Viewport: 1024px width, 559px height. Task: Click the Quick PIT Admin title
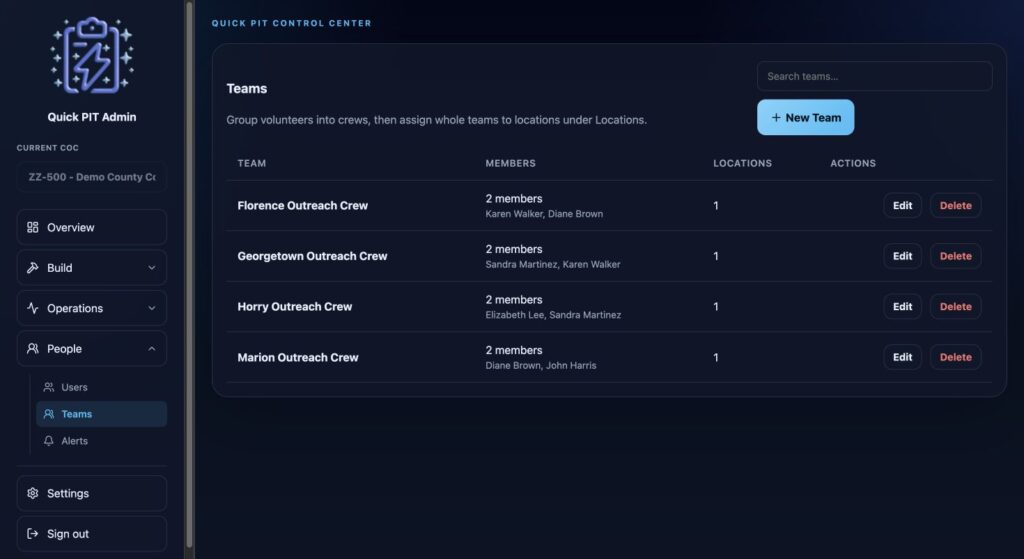[91, 117]
